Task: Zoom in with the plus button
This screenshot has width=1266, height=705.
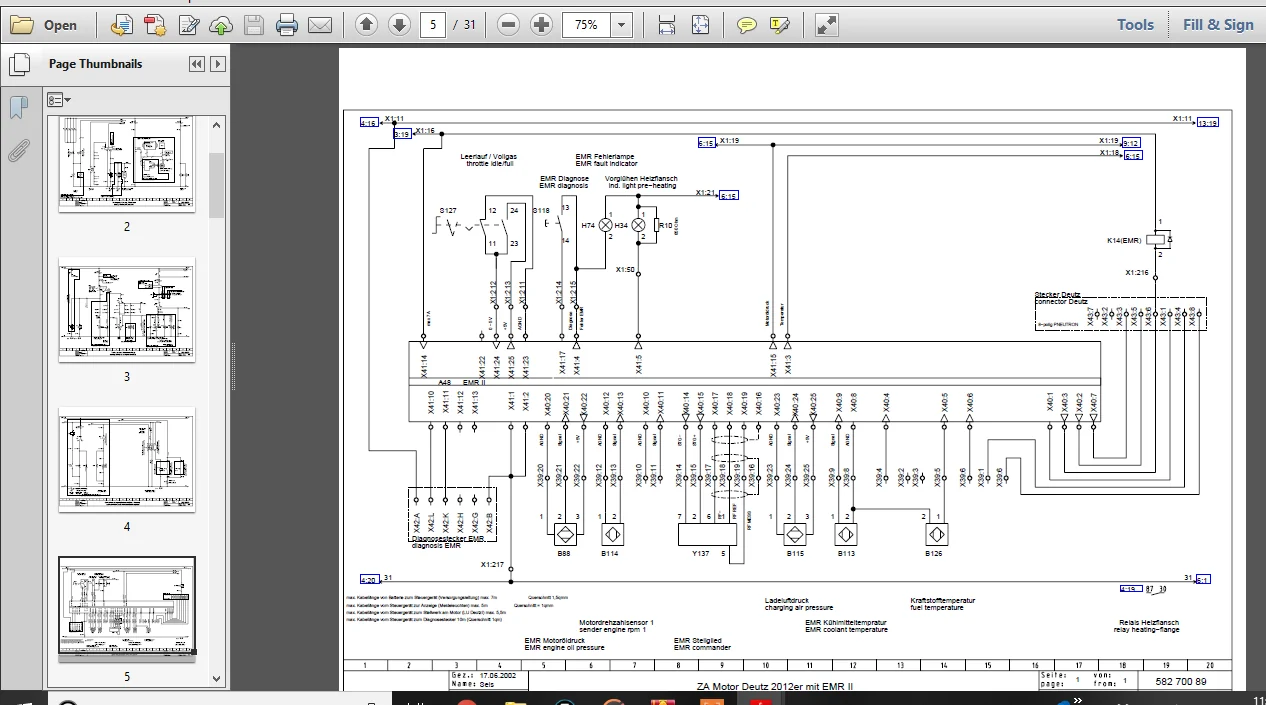Action: click(x=541, y=25)
